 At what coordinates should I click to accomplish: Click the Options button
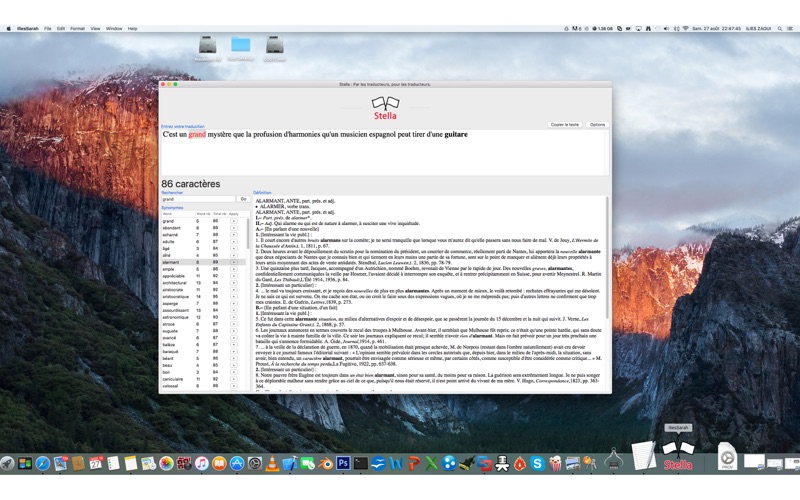click(597, 124)
